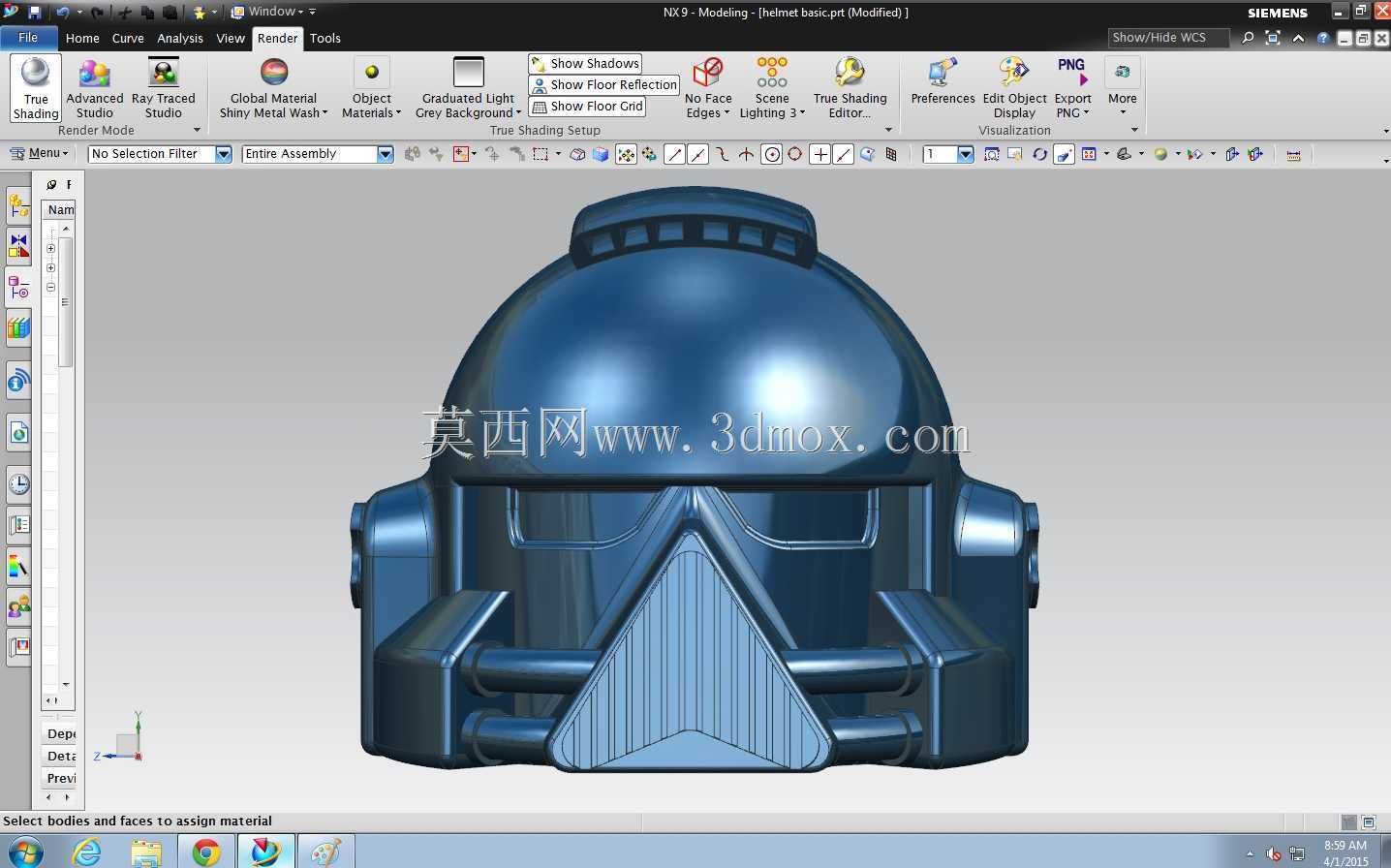Toggle Show Floor Reflection
1391x868 pixels.
point(604,84)
